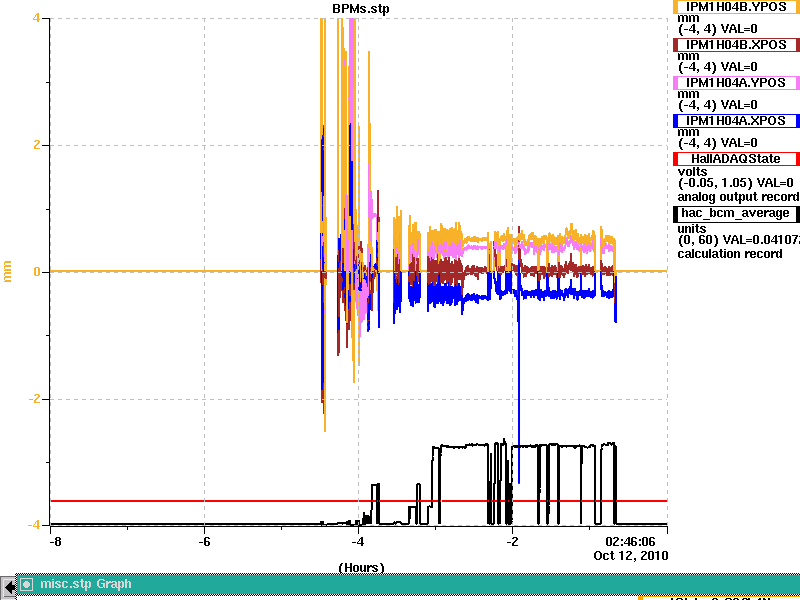Select the IPM1H04B.YPOS legend entry
The height and width of the screenshot is (600, 800).
(x=736, y=7)
